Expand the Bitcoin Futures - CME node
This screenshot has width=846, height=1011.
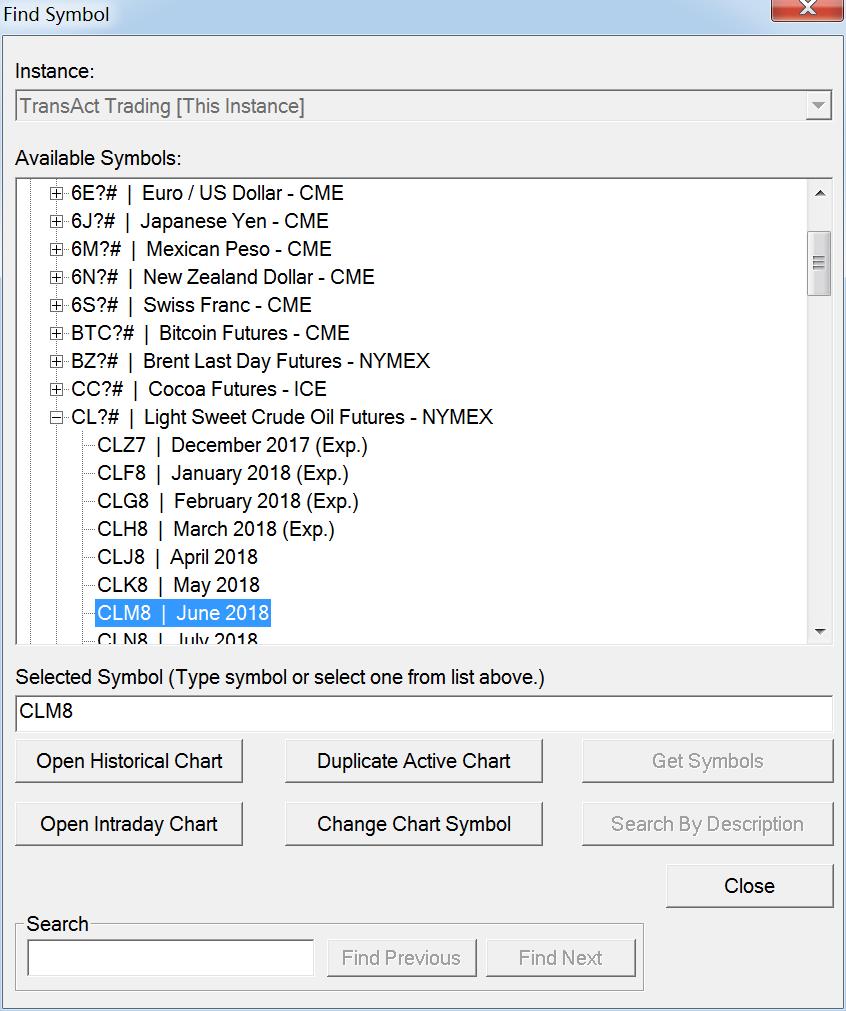tap(56, 333)
